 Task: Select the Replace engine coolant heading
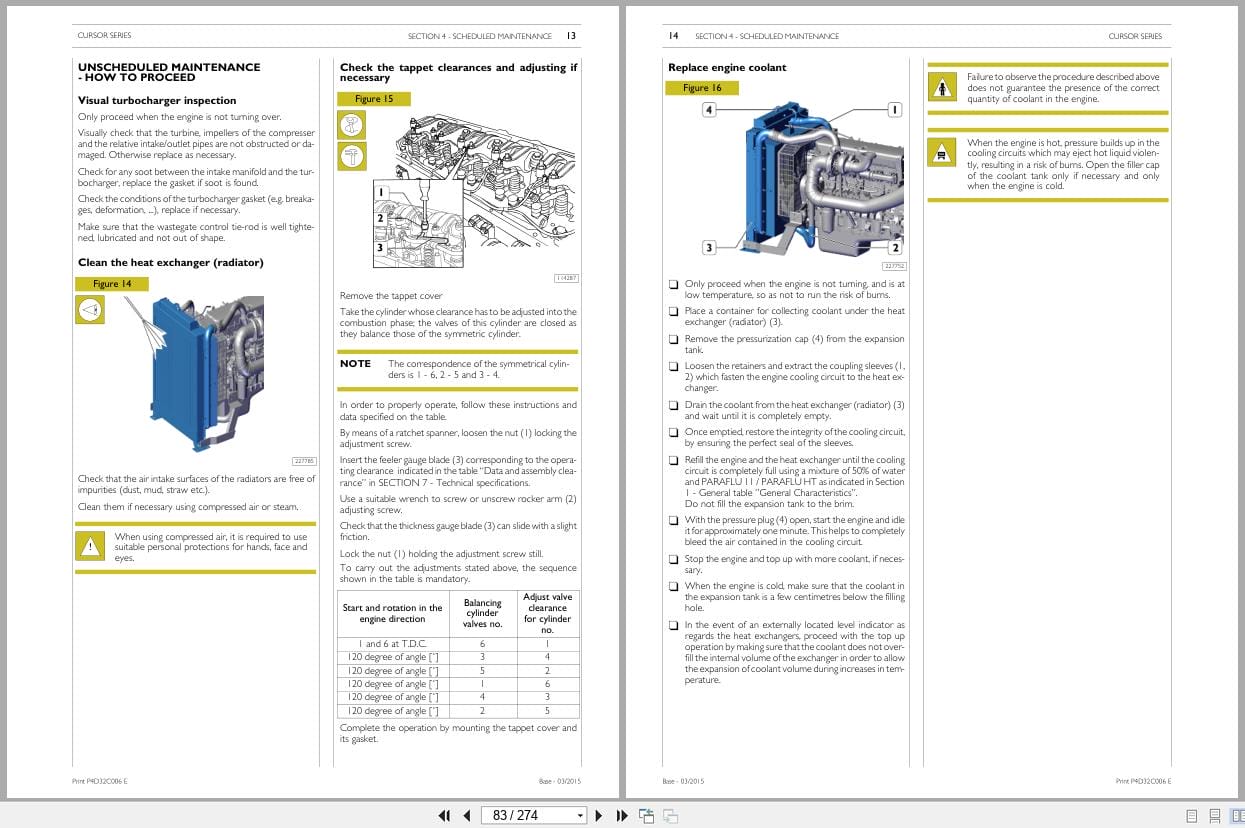[x=727, y=66]
